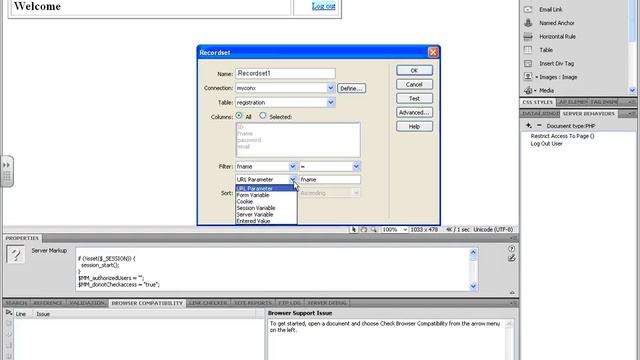Click the Advanced... button
640x360 pixels.
[x=414, y=112]
